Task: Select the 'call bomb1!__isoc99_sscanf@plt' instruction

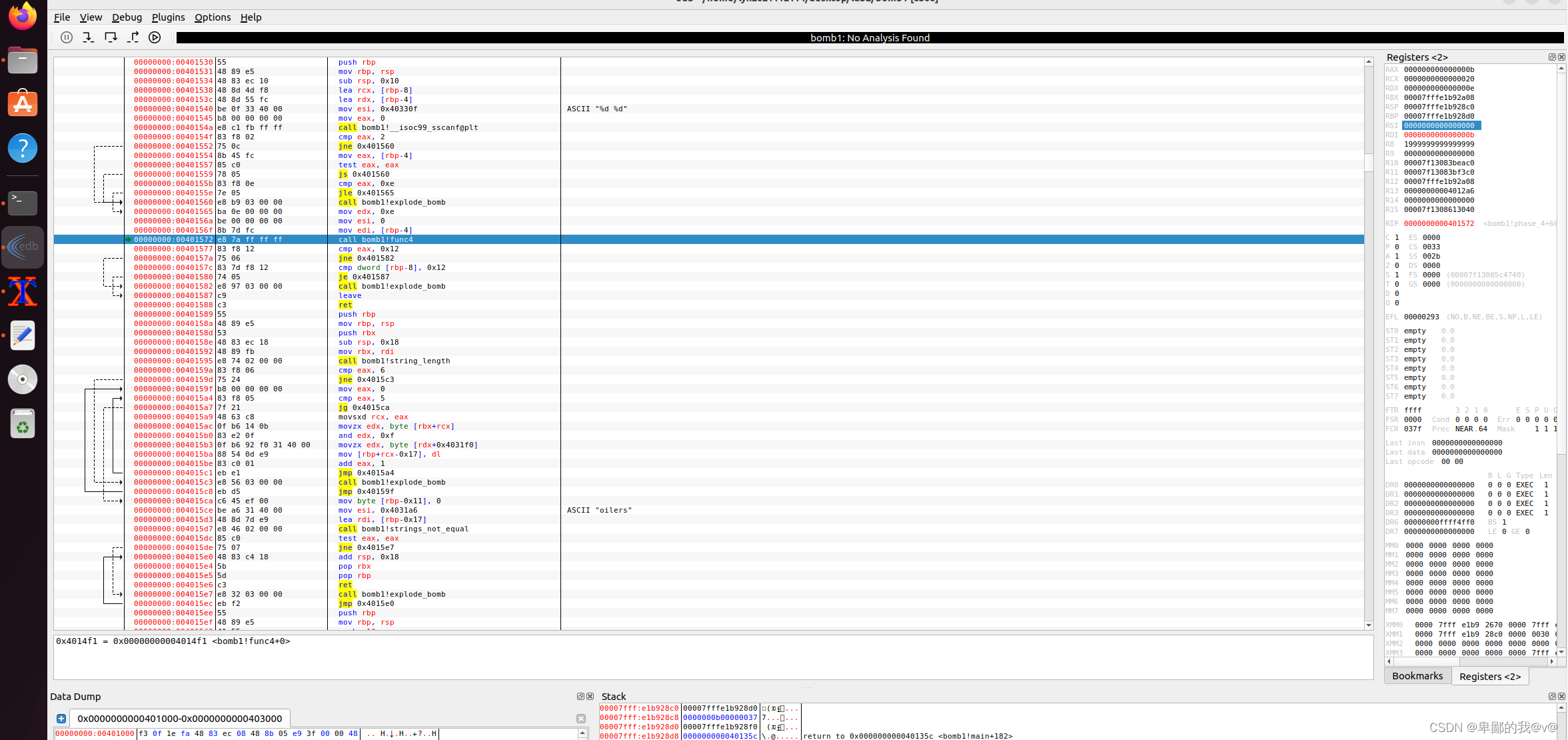Action: [408, 127]
